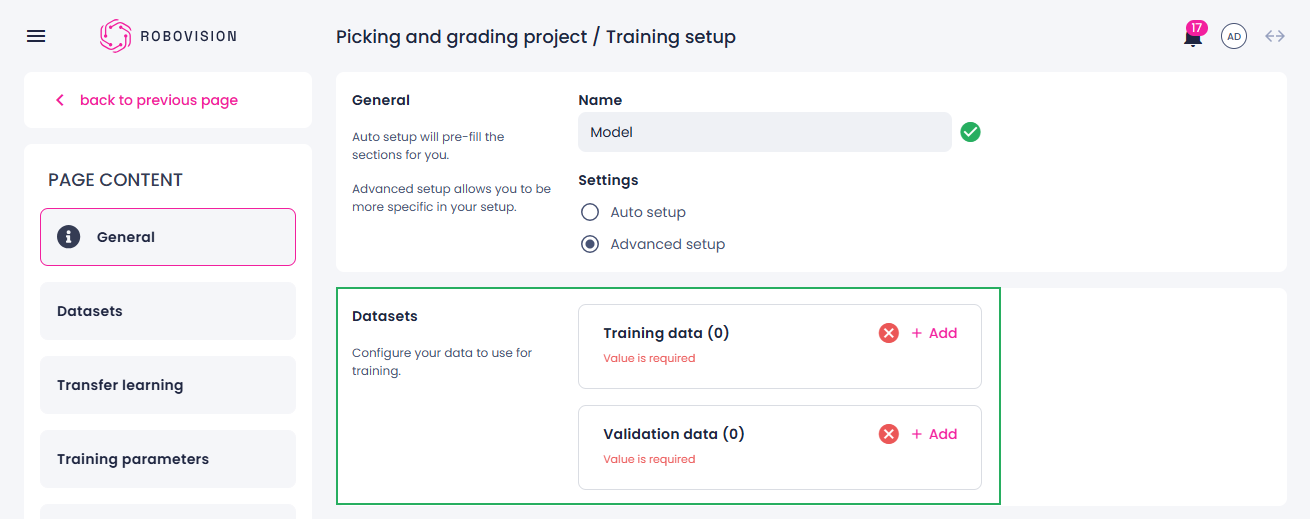The image size is (1310, 519).
Task: Click the red error icon for Training data
Action: pyautogui.click(x=888, y=333)
